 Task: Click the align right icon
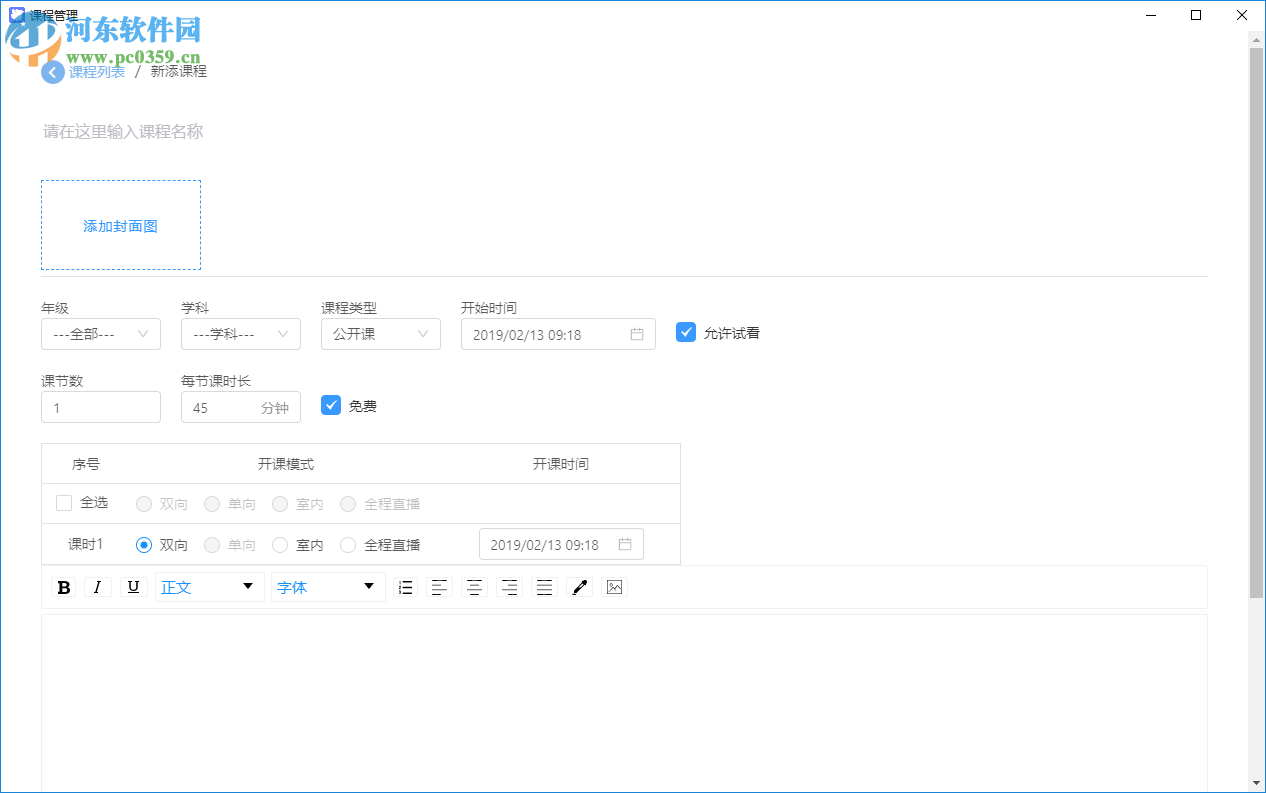click(x=509, y=587)
